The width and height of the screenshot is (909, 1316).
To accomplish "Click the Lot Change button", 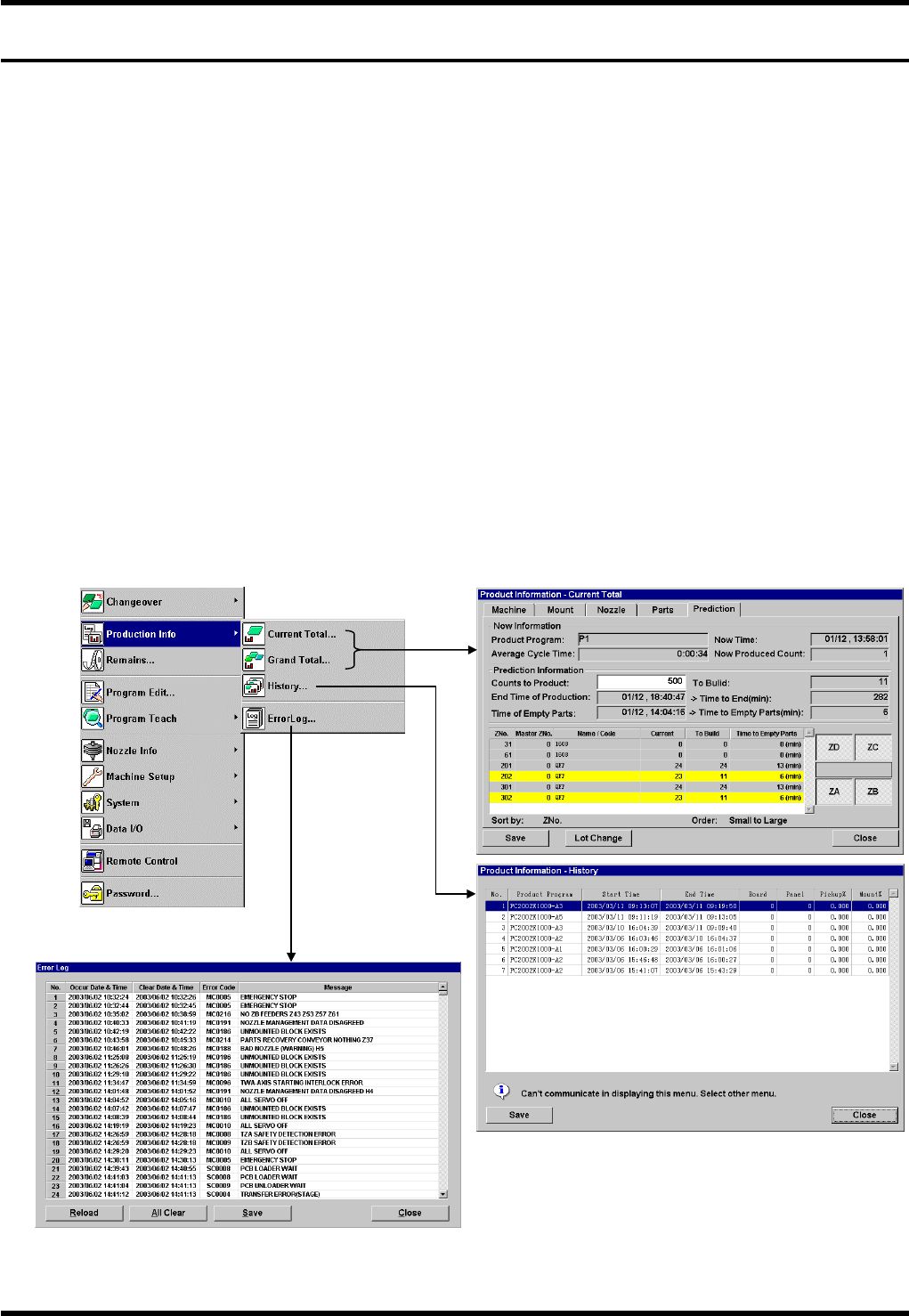I will pyautogui.click(x=598, y=838).
